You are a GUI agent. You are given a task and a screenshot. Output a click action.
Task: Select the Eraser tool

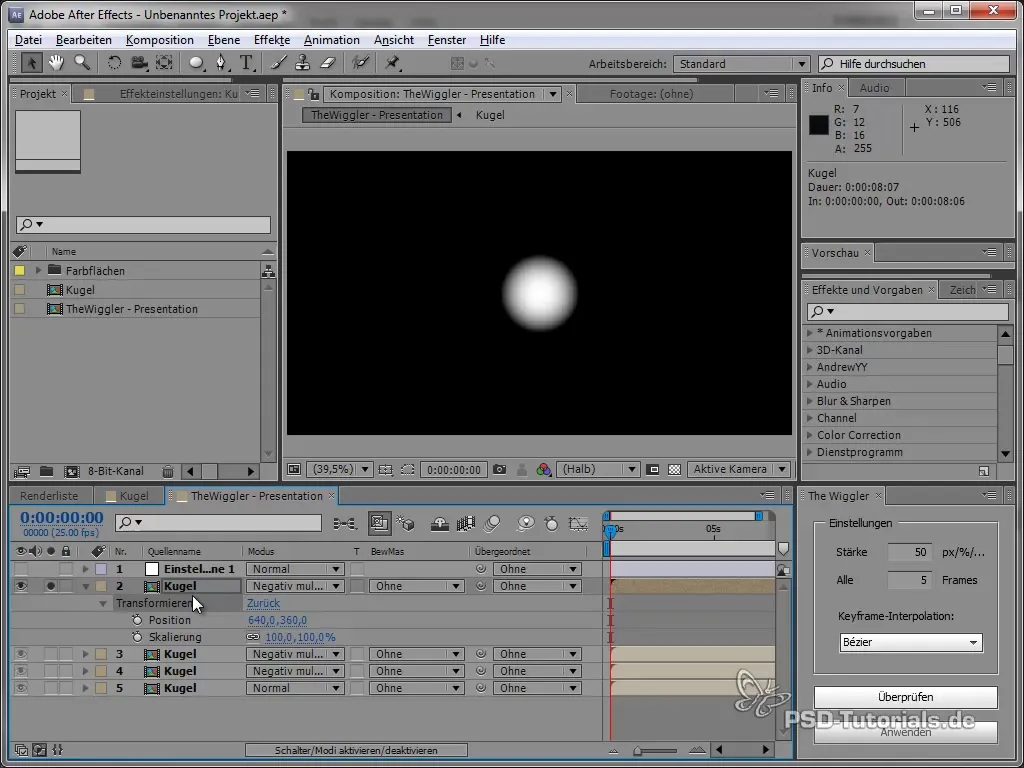click(x=328, y=63)
